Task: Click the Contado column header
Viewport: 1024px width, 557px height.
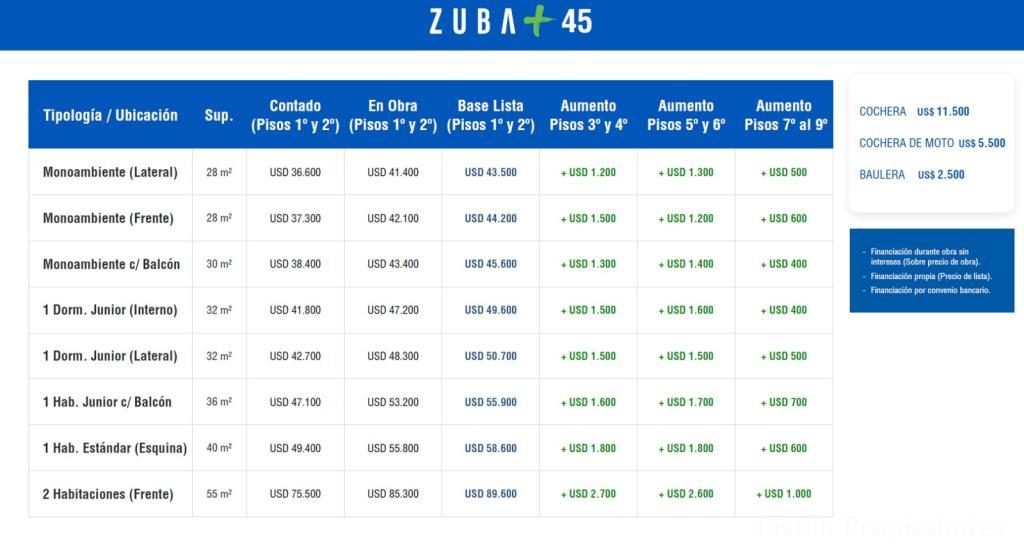Action: pos(295,115)
